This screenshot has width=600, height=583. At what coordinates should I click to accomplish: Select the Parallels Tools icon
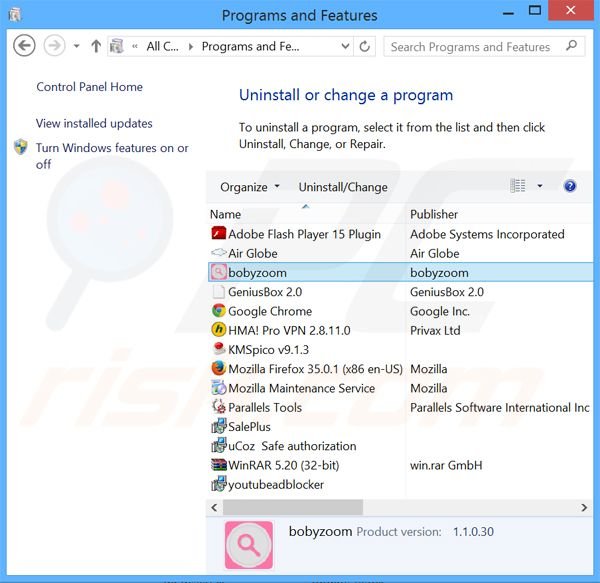click(218, 407)
